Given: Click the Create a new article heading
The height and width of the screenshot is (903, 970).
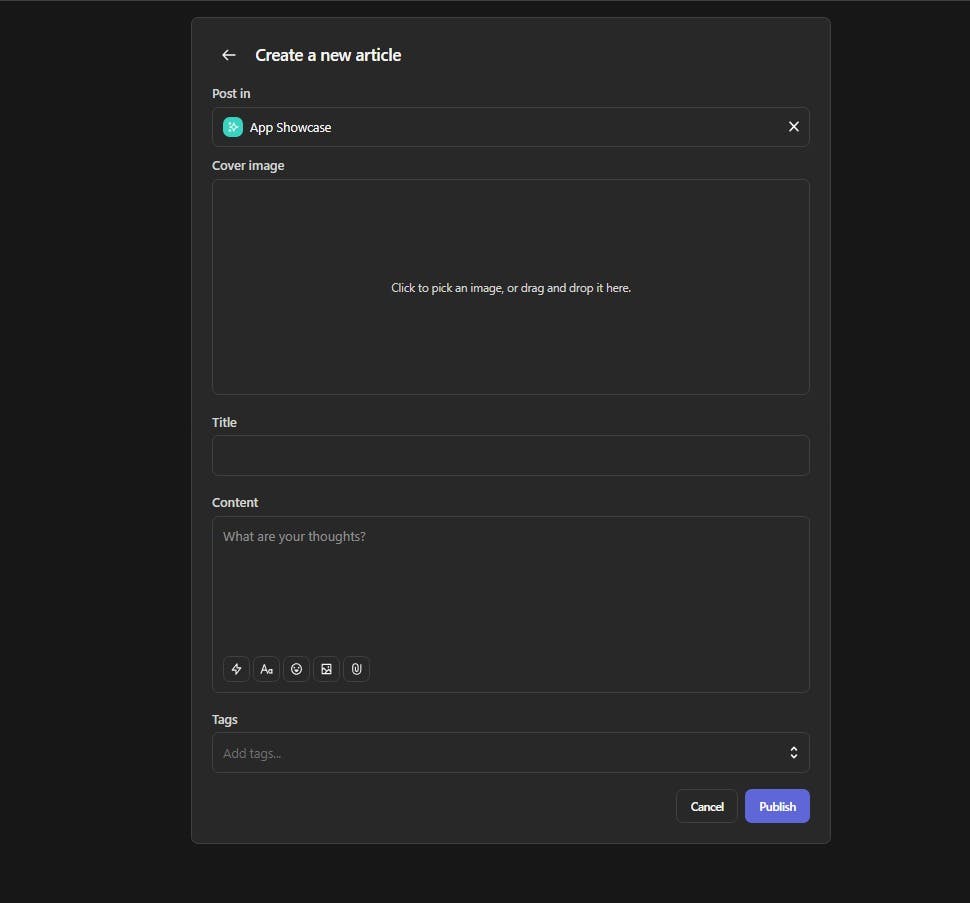Looking at the screenshot, I should [328, 55].
